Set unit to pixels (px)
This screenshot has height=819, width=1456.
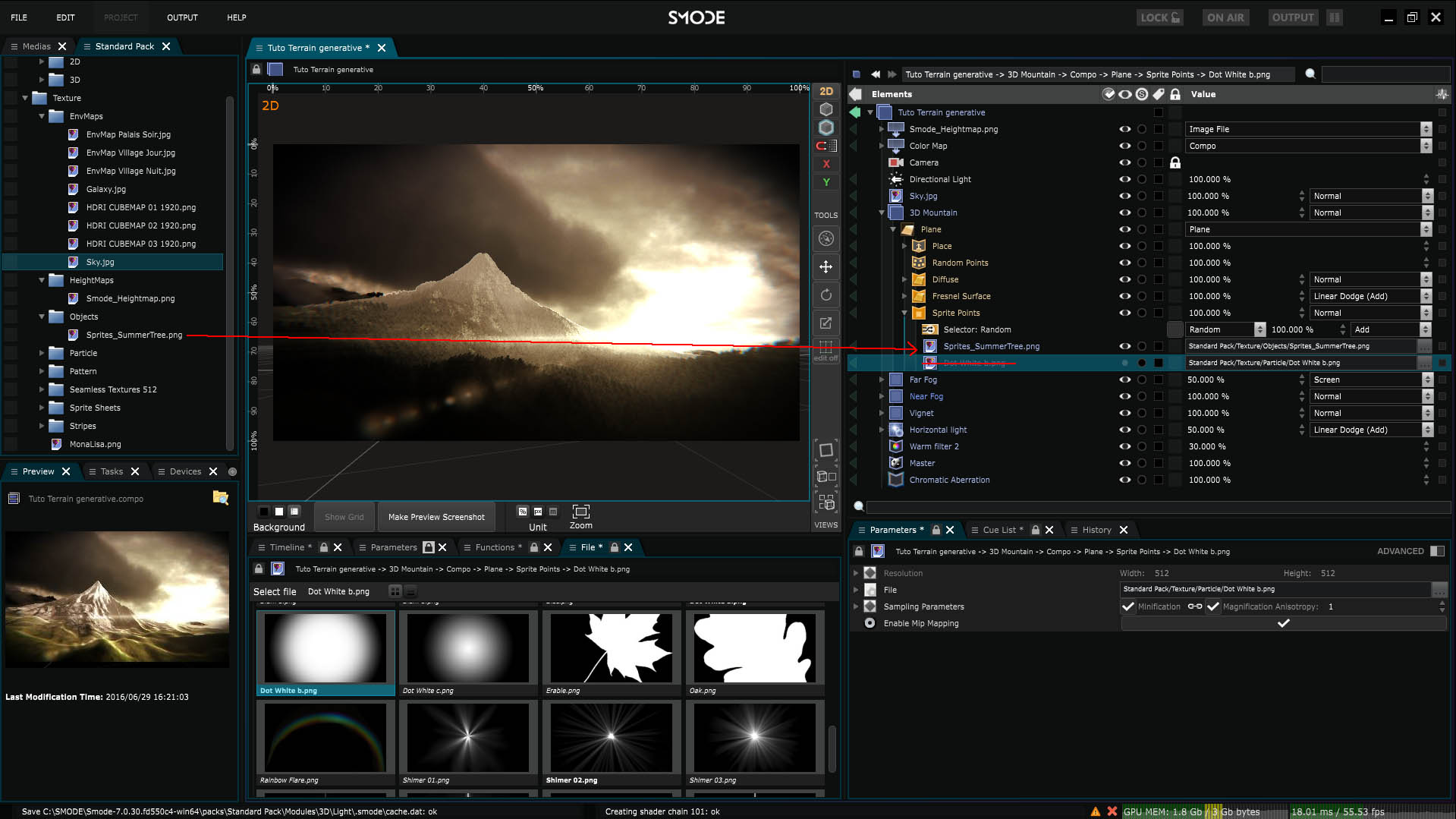[x=538, y=512]
